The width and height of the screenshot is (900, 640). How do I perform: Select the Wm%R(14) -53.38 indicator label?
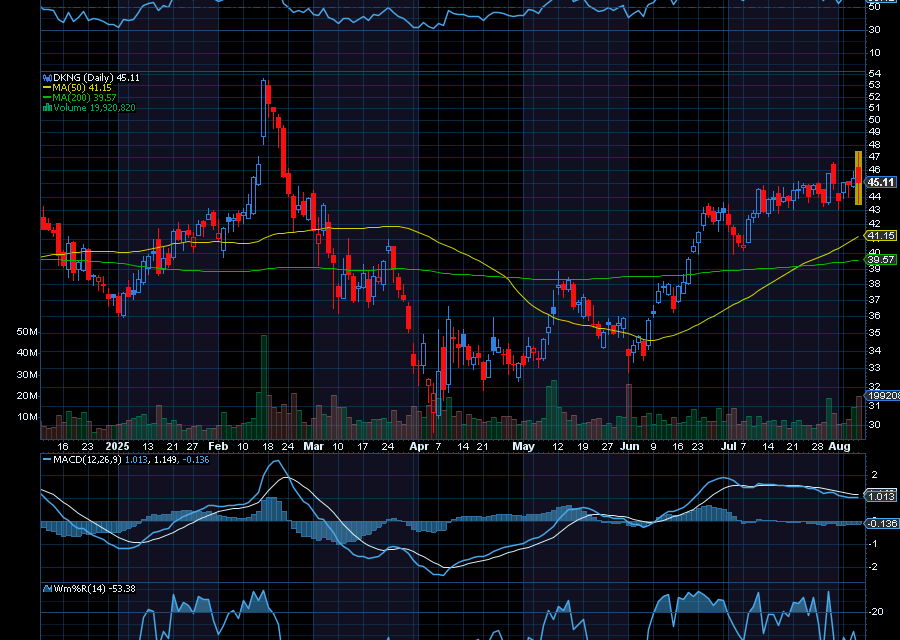95,588
